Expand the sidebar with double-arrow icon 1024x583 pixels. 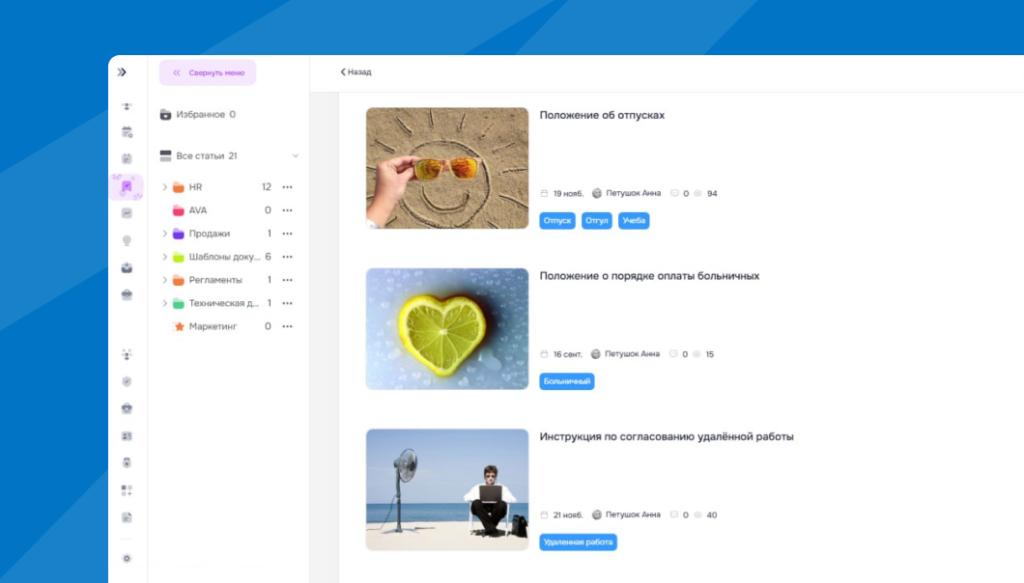coord(122,72)
